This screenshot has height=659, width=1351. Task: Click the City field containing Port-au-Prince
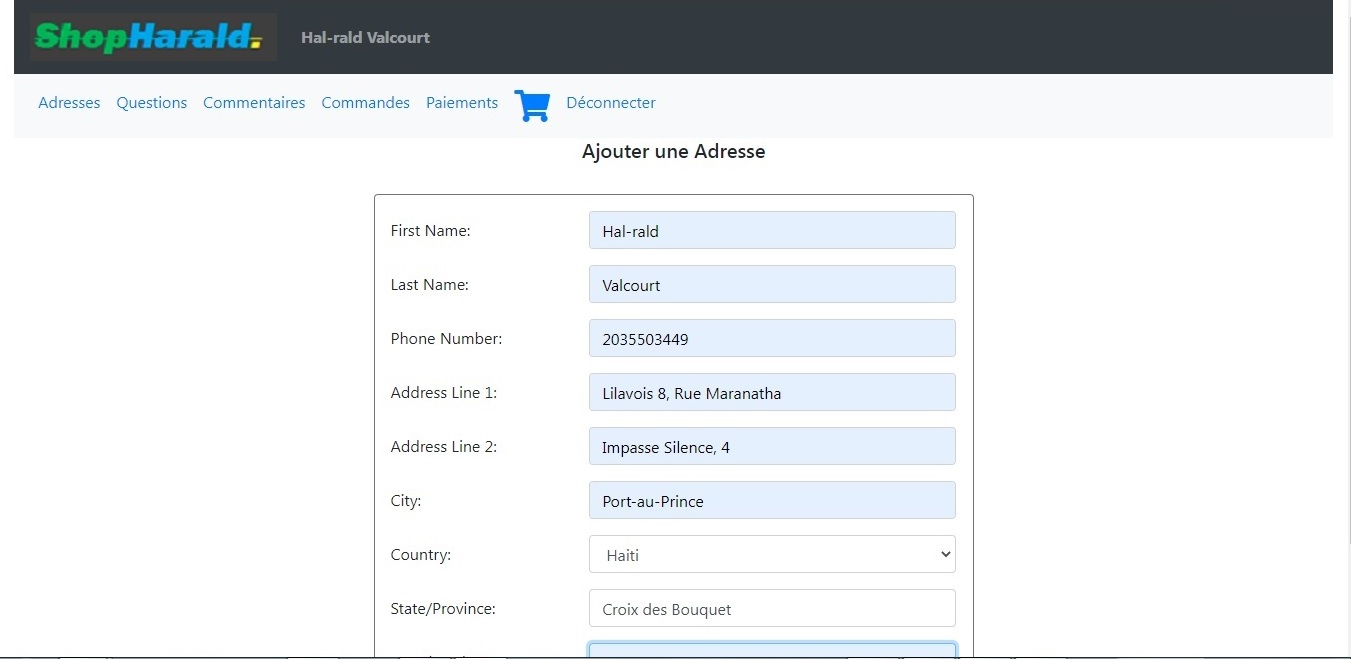point(772,501)
